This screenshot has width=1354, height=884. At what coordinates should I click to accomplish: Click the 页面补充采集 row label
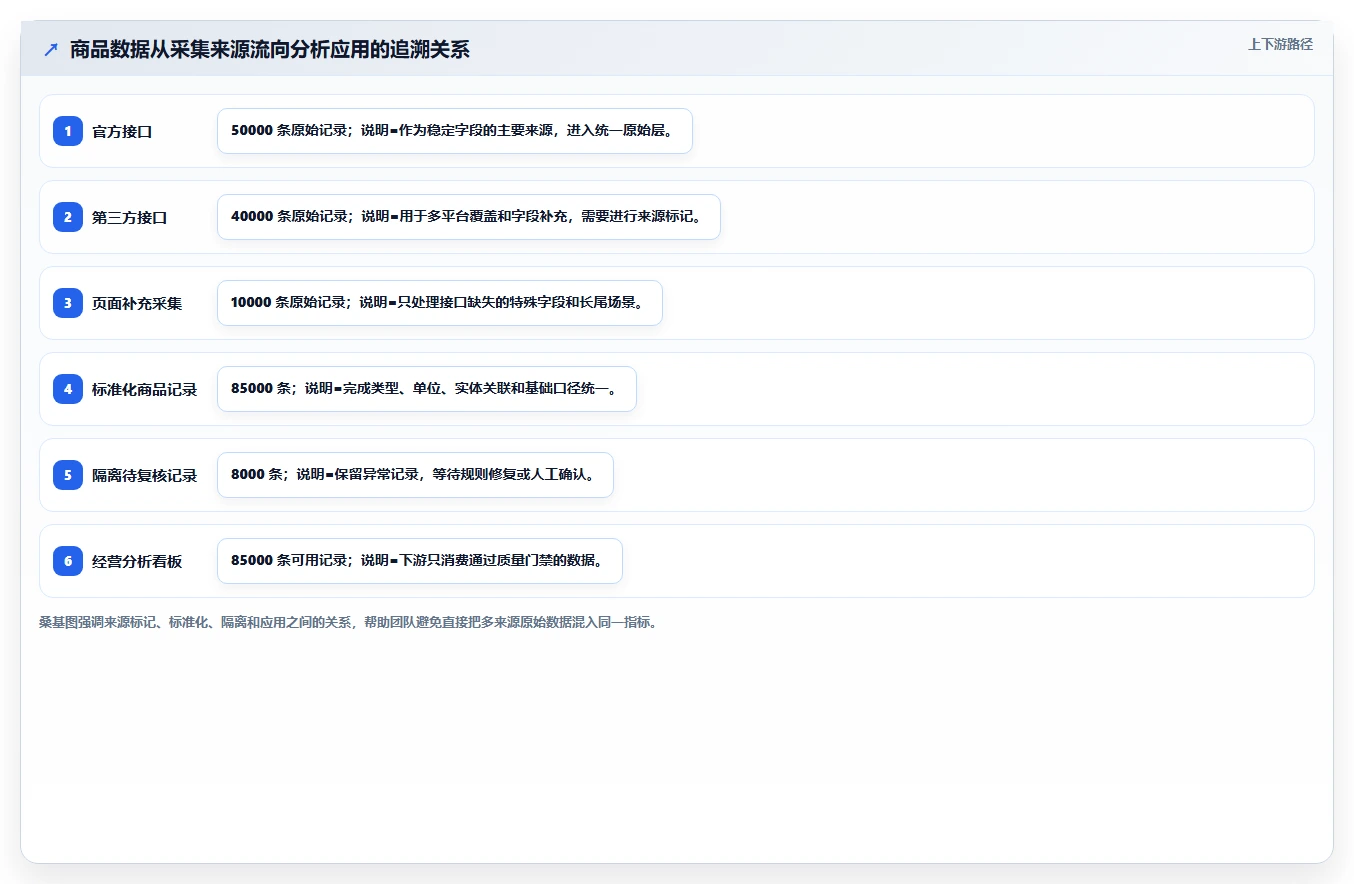pyautogui.click(x=137, y=304)
